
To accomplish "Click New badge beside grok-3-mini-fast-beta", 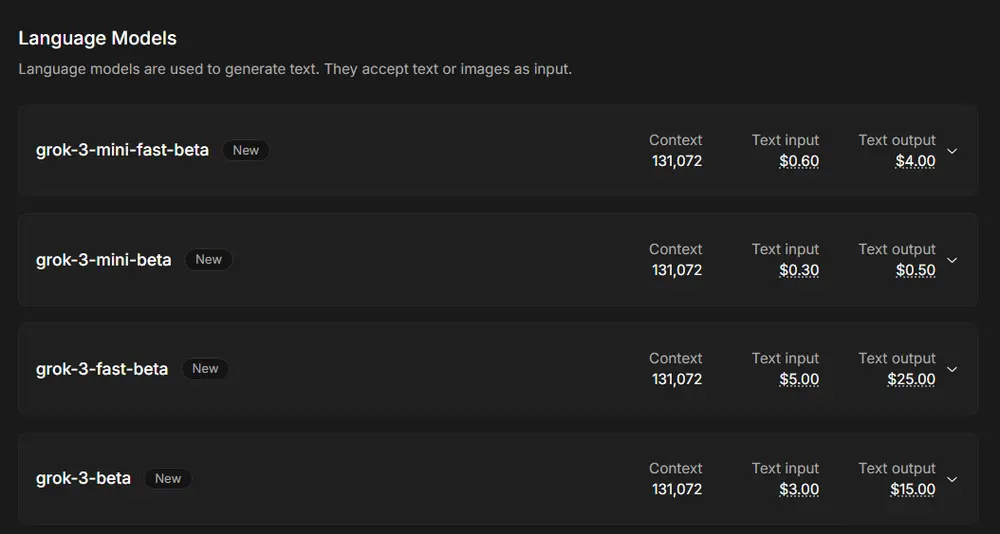I will tap(246, 150).
